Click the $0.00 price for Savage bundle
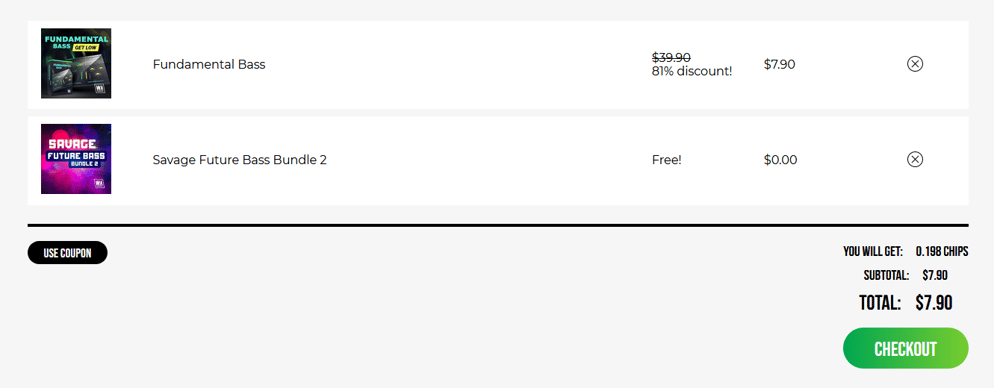The height and width of the screenshot is (388, 994). click(x=780, y=160)
